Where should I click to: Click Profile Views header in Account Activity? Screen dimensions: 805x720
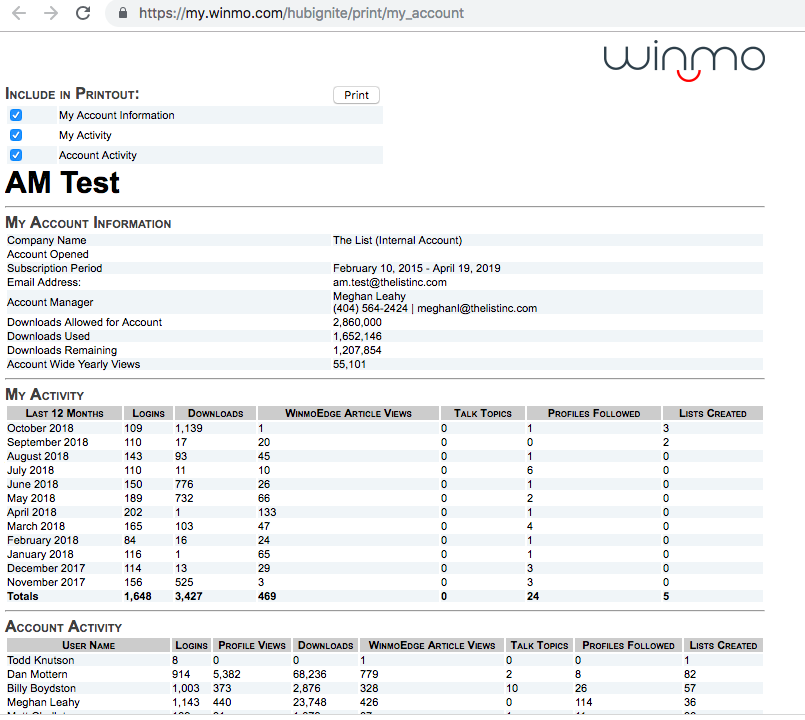click(x=252, y=646)
